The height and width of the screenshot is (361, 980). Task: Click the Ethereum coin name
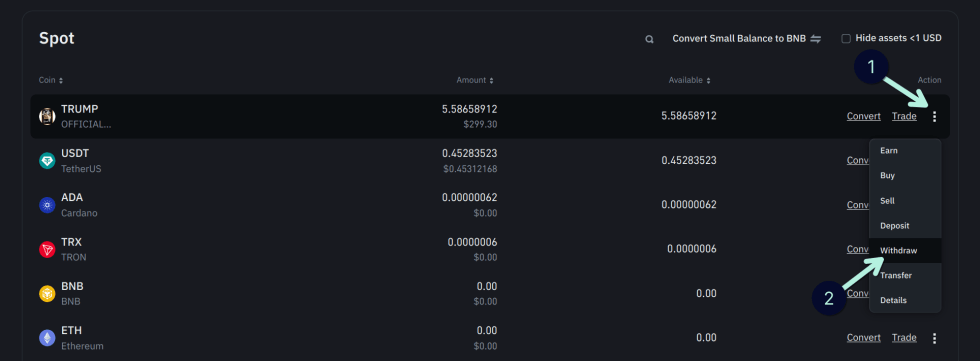click(x=82, y=346)
